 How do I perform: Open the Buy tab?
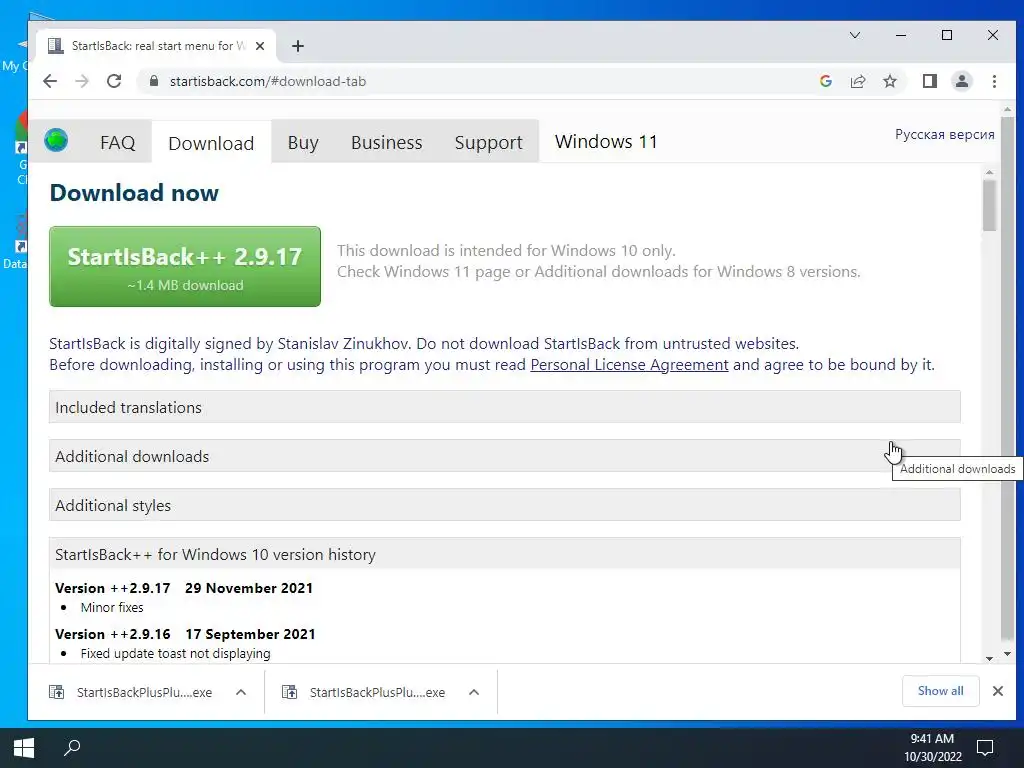click(303, 142)
